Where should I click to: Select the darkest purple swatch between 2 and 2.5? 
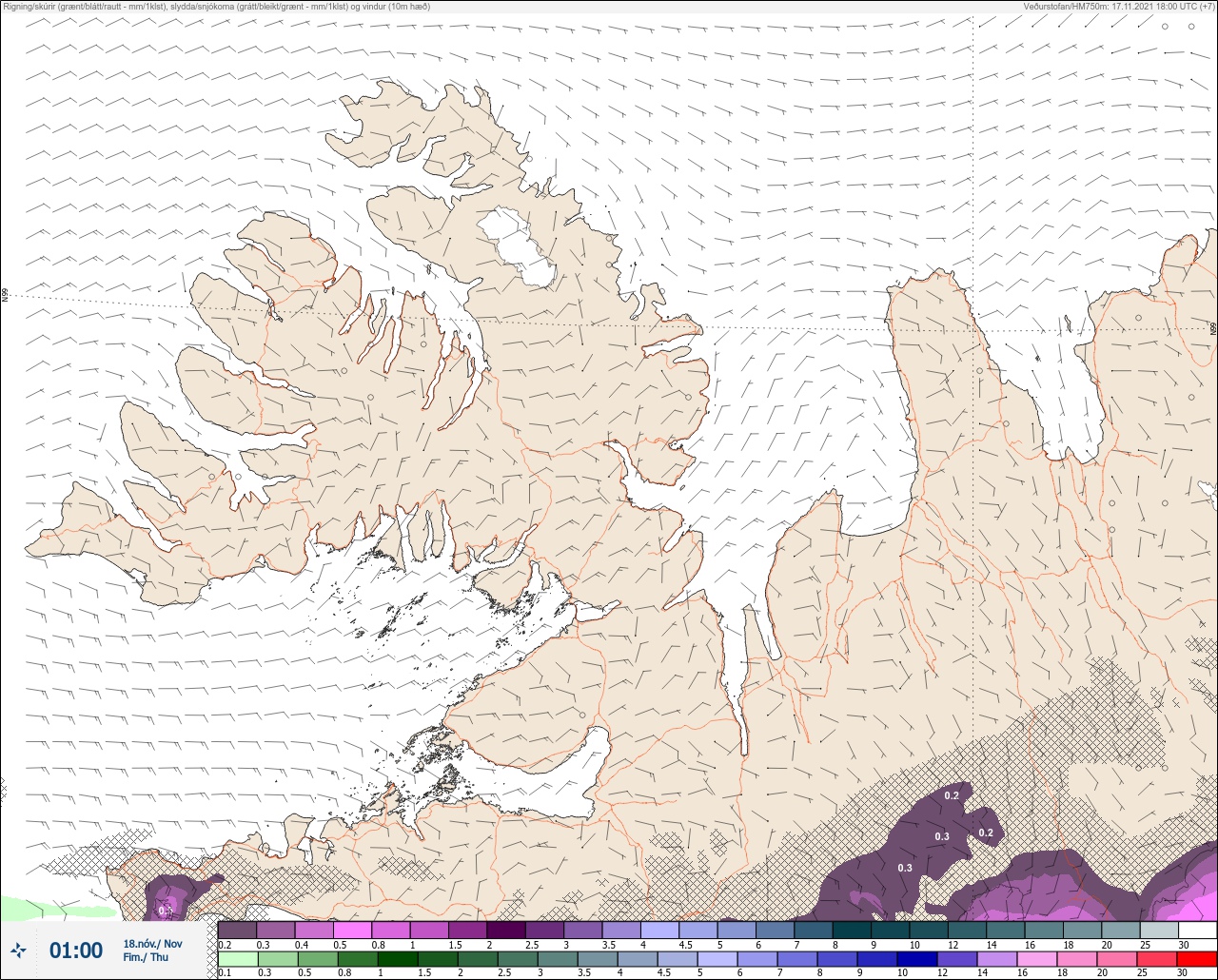click(x=506, y=930)
